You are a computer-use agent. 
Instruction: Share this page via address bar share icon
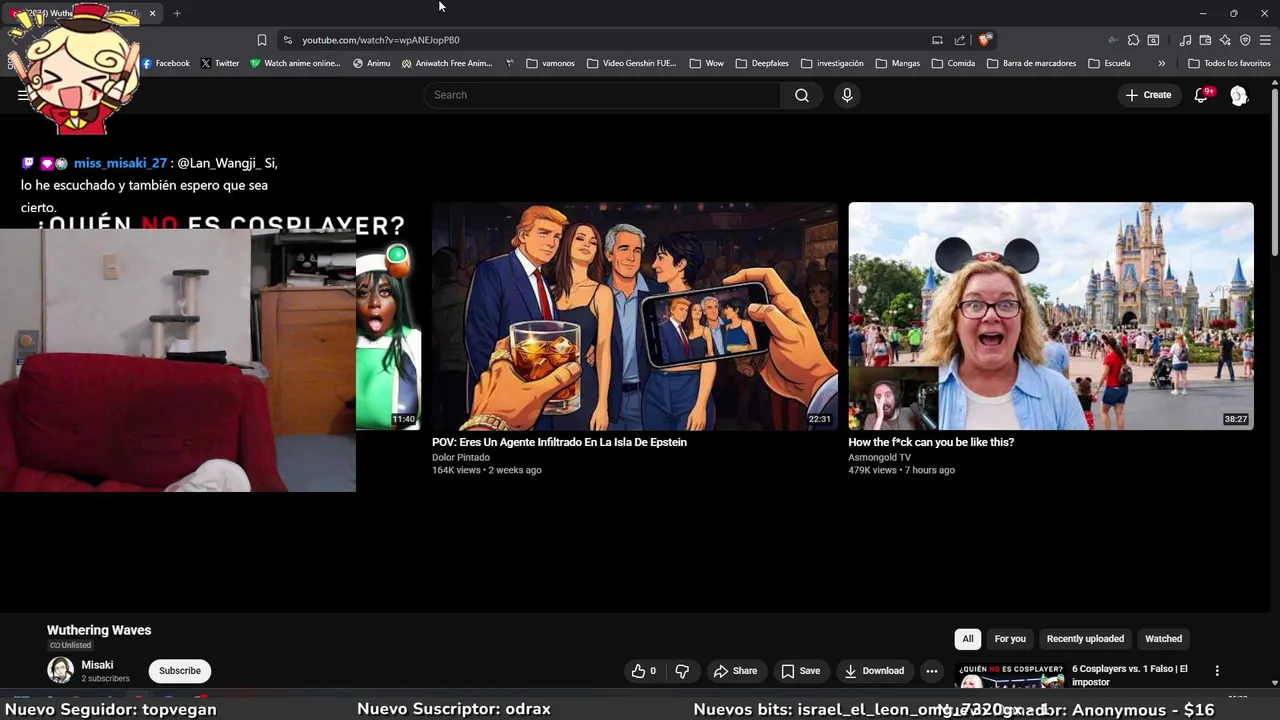coord(960,40)
